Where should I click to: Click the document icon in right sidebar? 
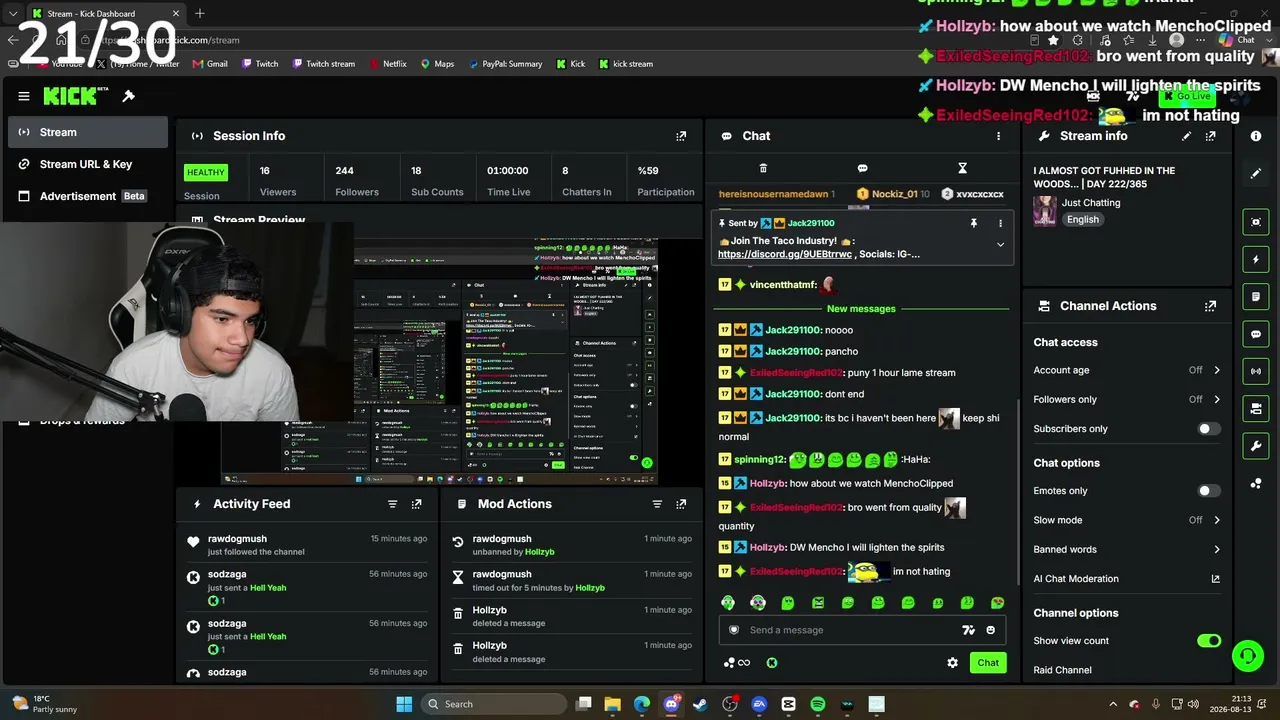click(1256, 297)
